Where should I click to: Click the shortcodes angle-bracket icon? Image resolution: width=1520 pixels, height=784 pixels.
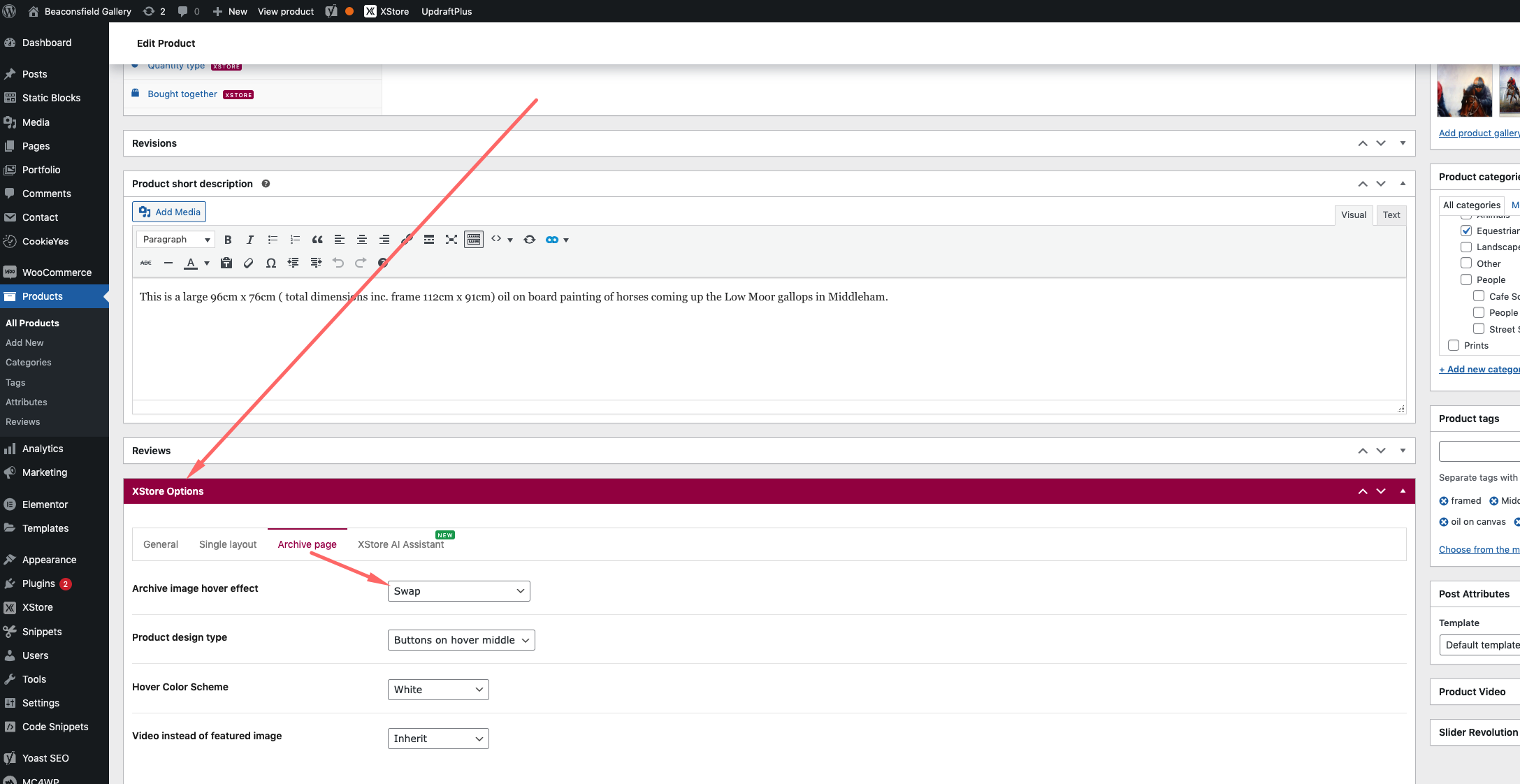pos(496,240)
